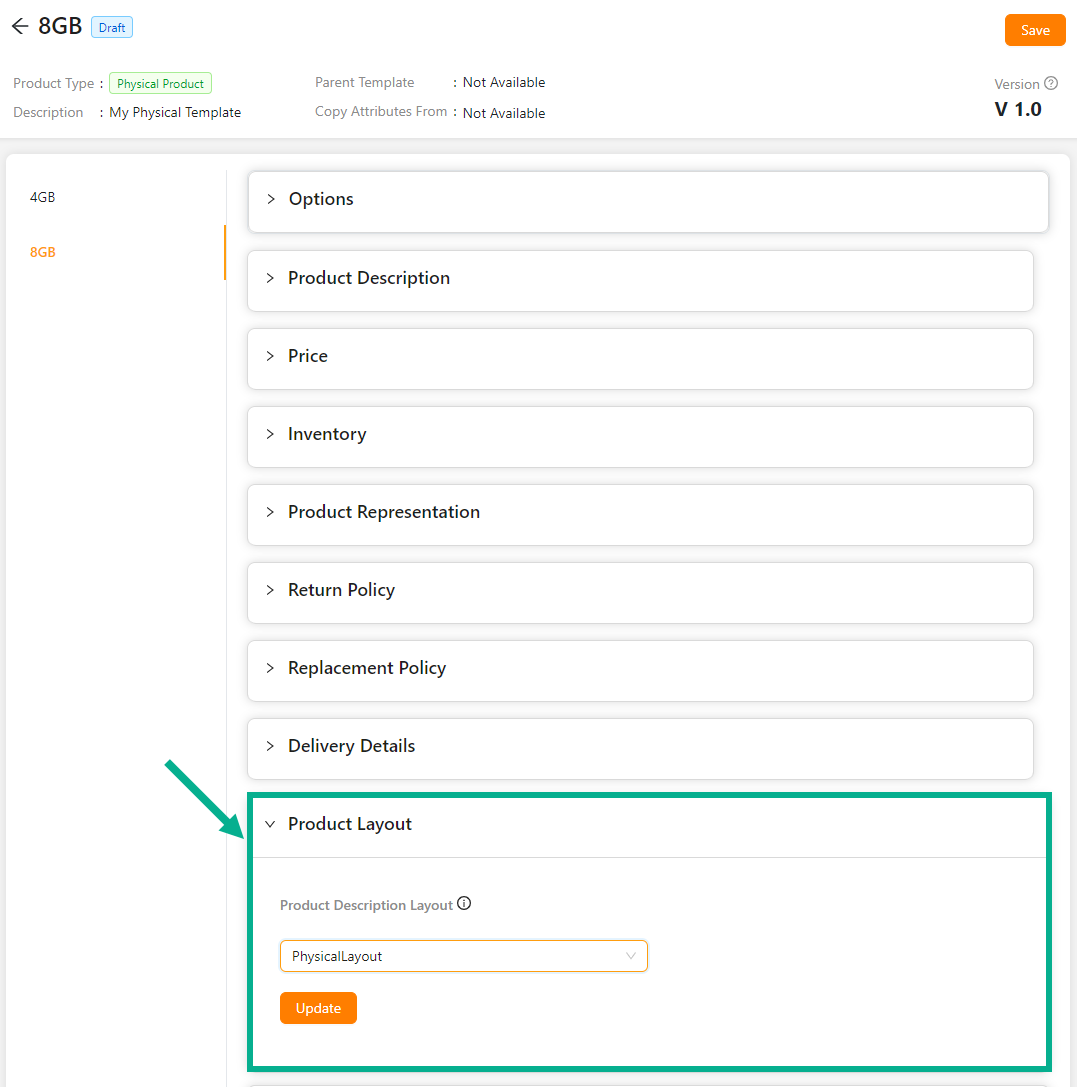Open the PhysicalLayout dropdown
Screen dimensions: 1077x1087
point(463,956)
